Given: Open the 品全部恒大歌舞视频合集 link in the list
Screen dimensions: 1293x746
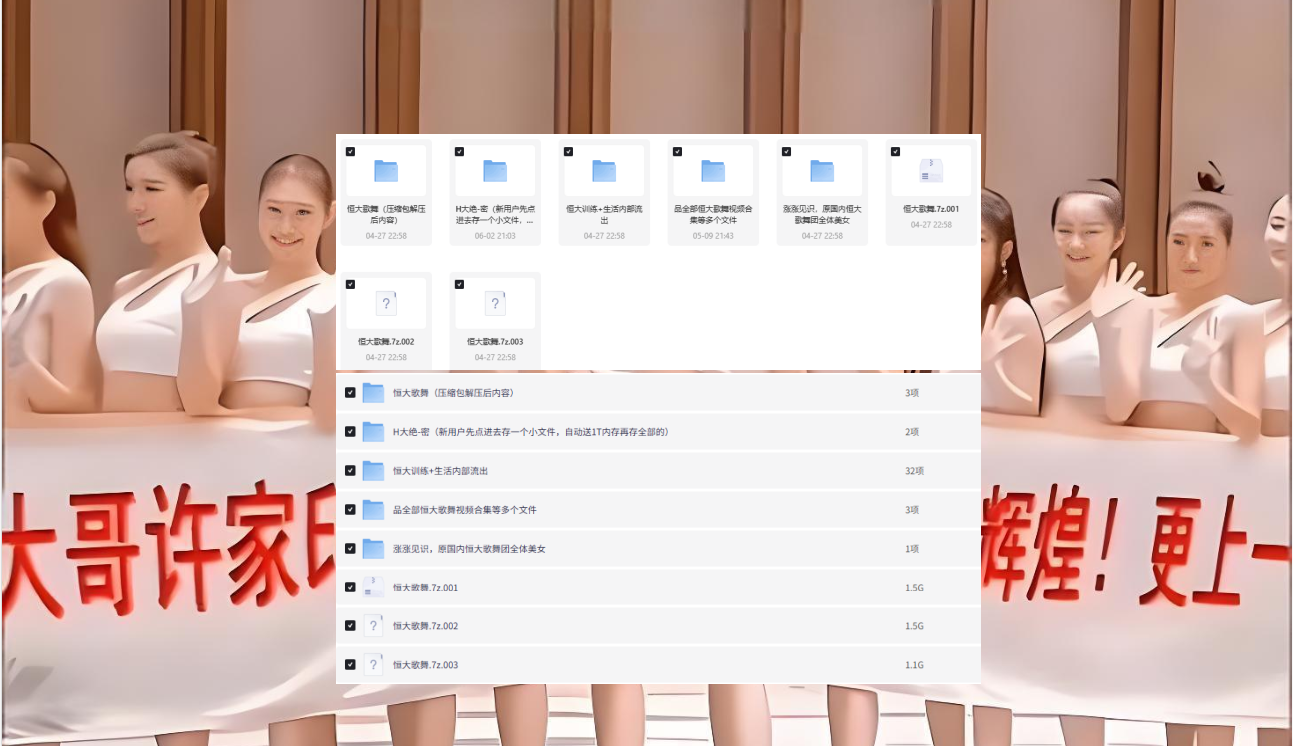Looking at the screenshot, I should pyautogui.click(x=464, y=509).
